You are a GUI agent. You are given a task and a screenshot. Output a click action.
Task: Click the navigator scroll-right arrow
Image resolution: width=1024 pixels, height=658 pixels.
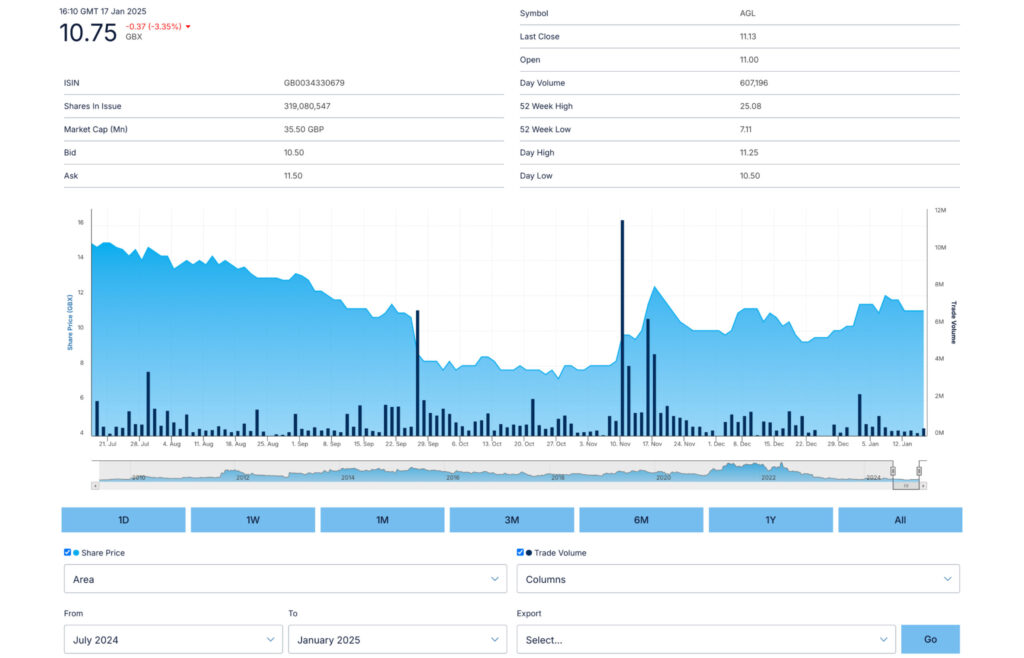point(923,486)
